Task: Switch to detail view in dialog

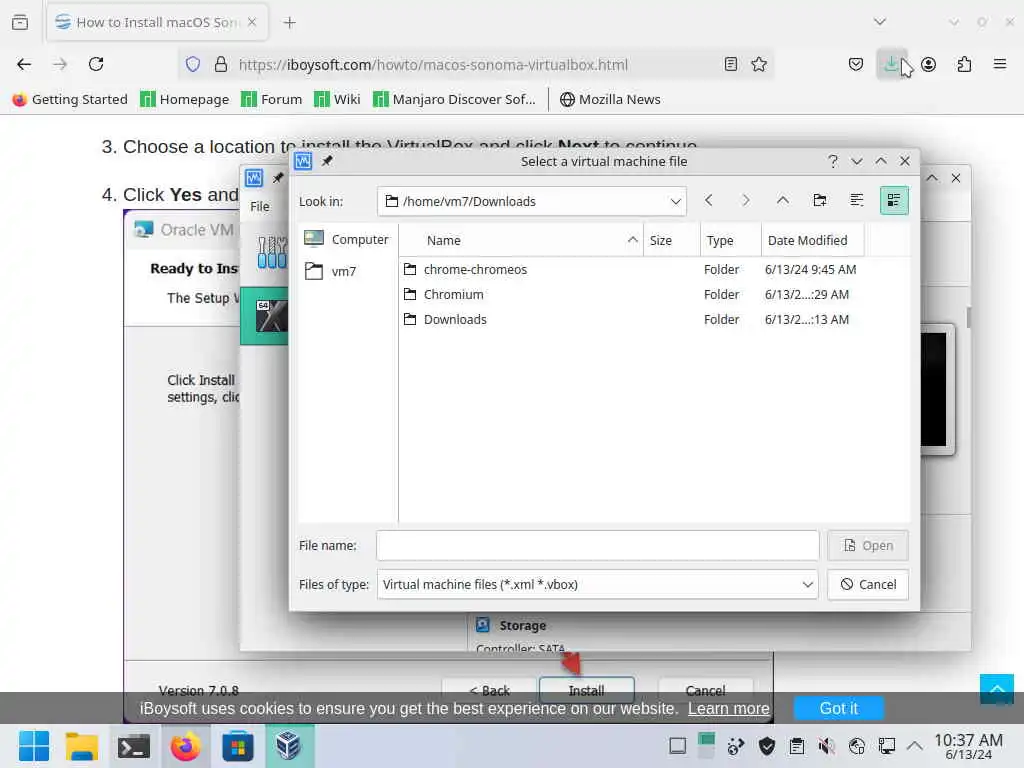Action: point(894,200)
